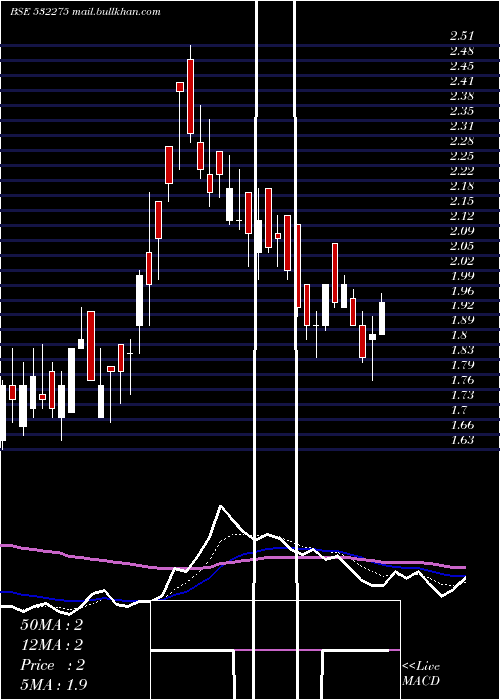Click the 2.09 price label
Image resolution: width=500 pixels, height=700 pixels.
pyautogui.click(x=462, y=231)
